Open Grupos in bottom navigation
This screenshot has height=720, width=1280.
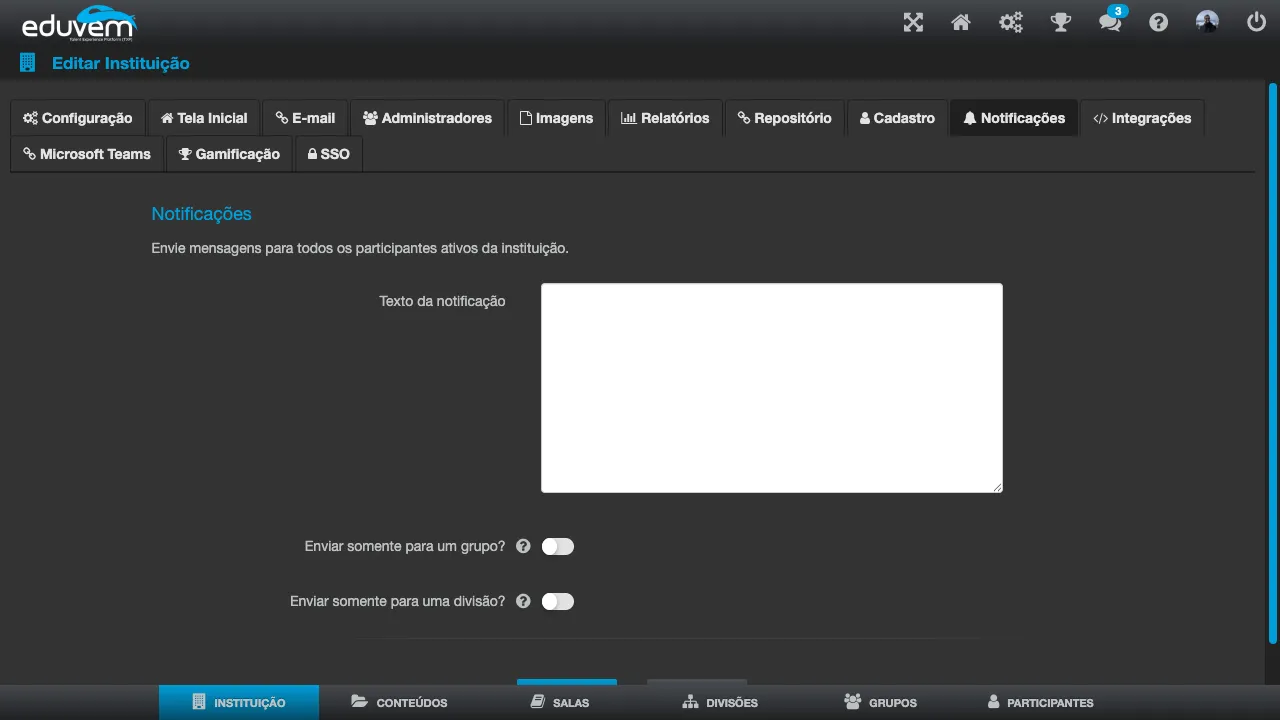click(x=880, y=702)
